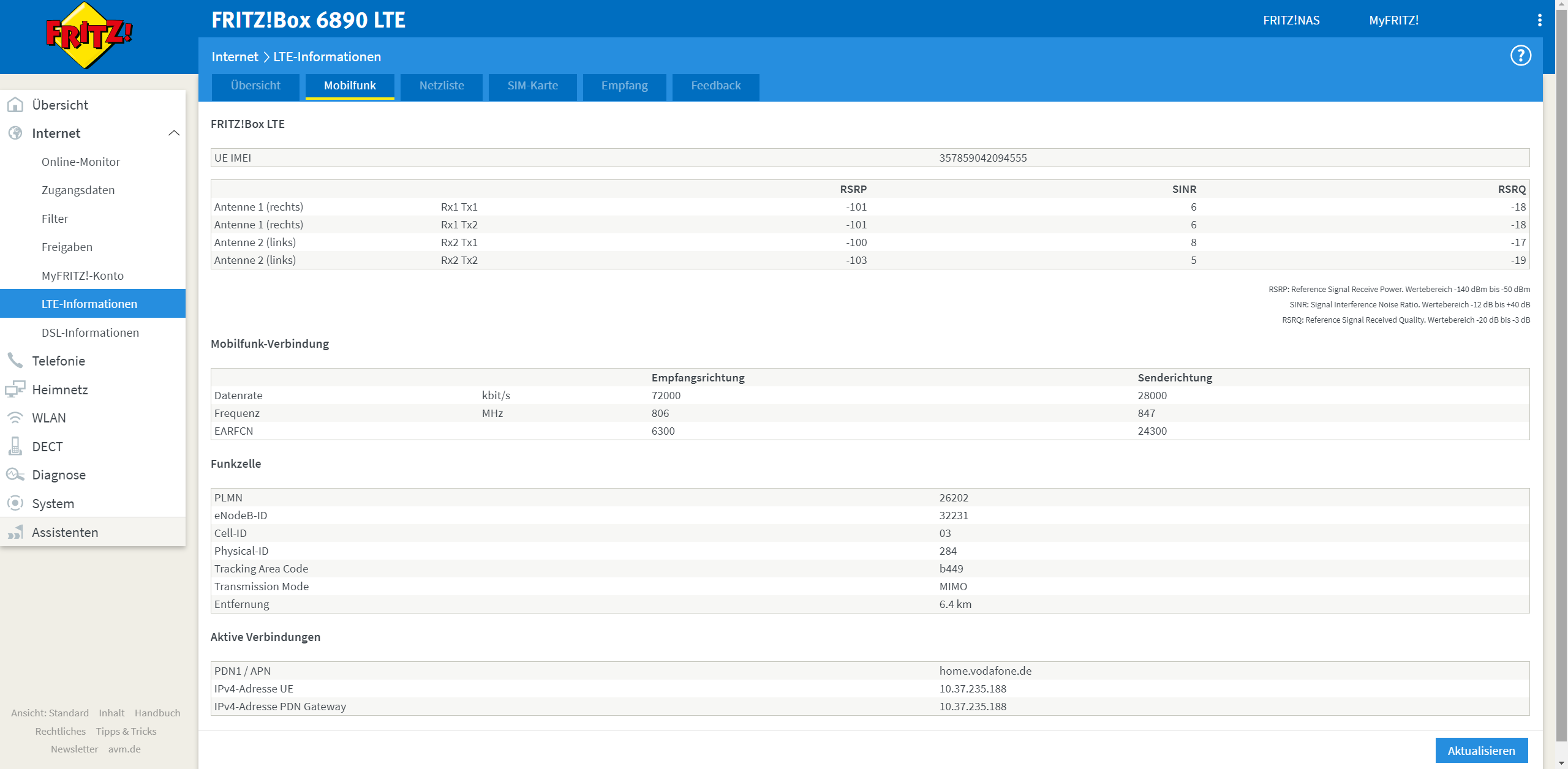This screenshot has height=769, width=1568.
Task: Open the Newsletter footer link
Action: (x=74, y=749)
